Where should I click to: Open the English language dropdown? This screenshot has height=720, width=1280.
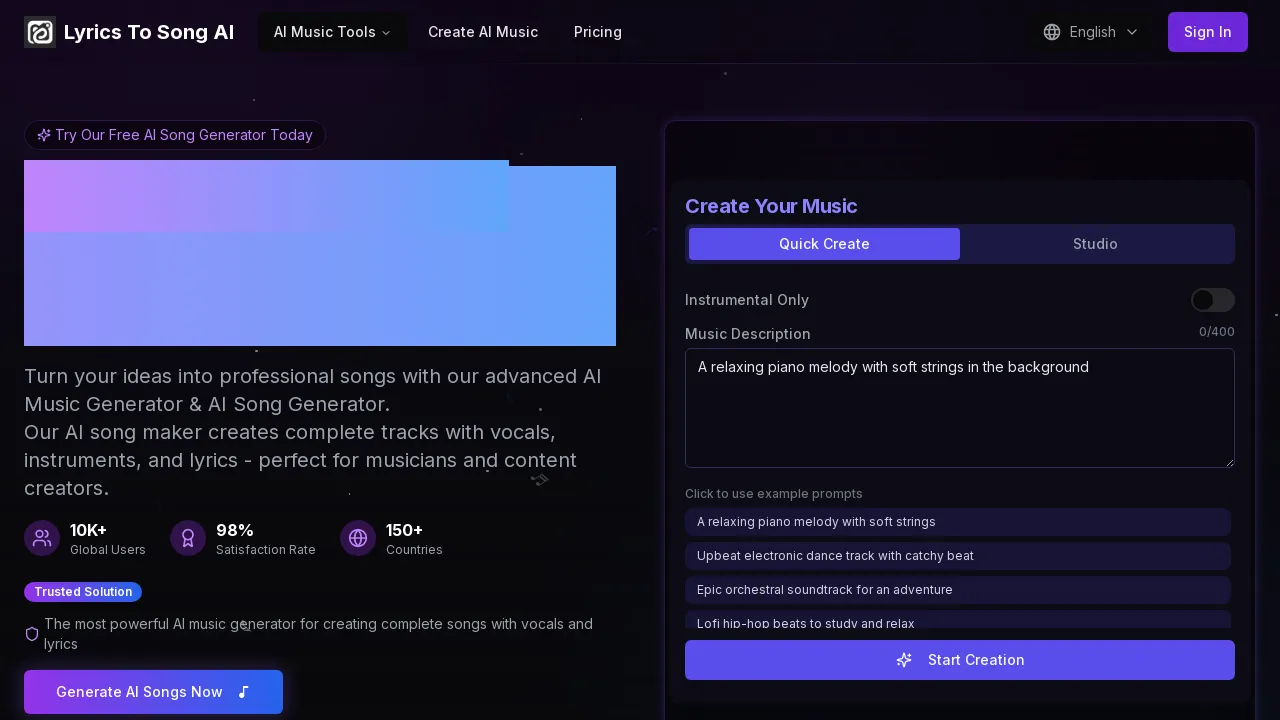pyautogui.click(x=1092, y=32)
